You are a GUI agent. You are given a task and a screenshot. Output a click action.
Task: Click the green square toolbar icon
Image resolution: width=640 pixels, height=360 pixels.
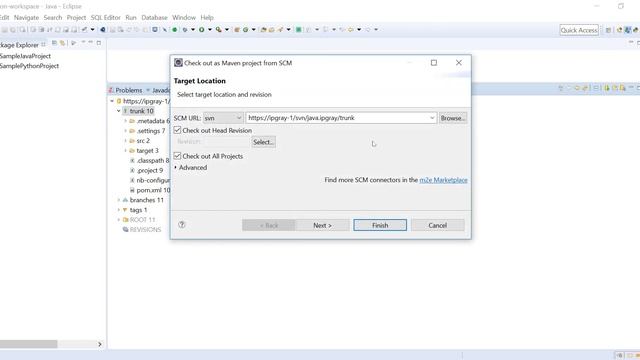point(298,29)
